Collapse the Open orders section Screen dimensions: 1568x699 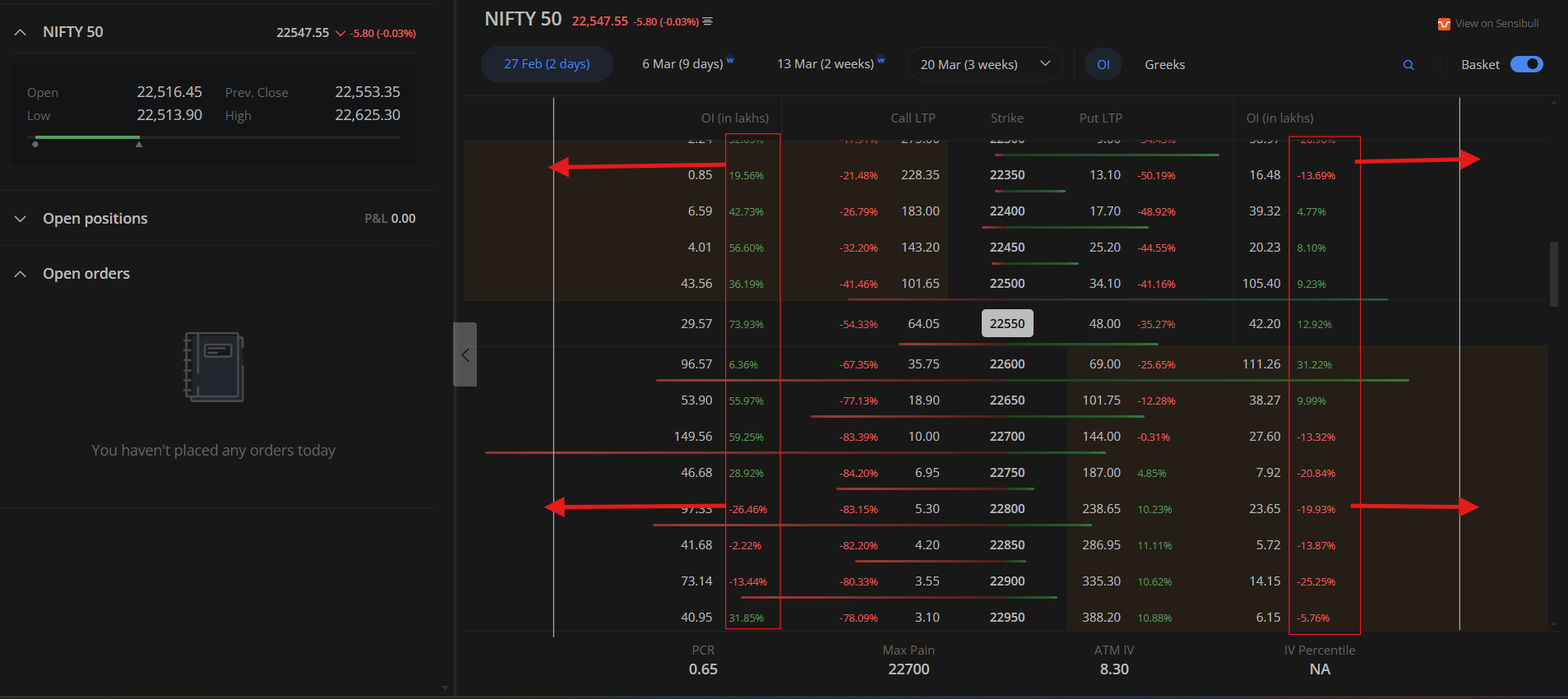click(21, 274)
